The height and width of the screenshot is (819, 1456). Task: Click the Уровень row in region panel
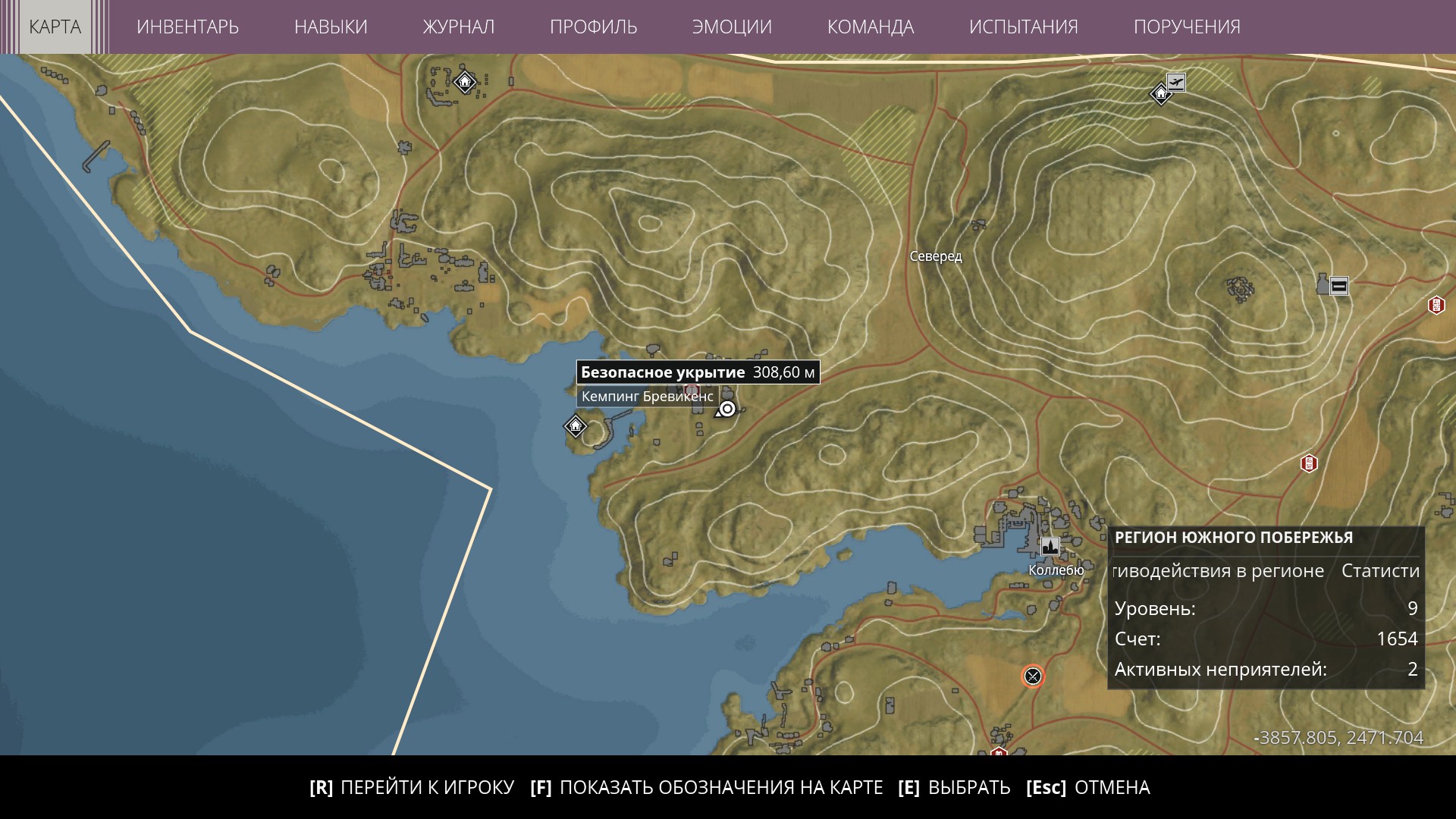[1266, 608]
